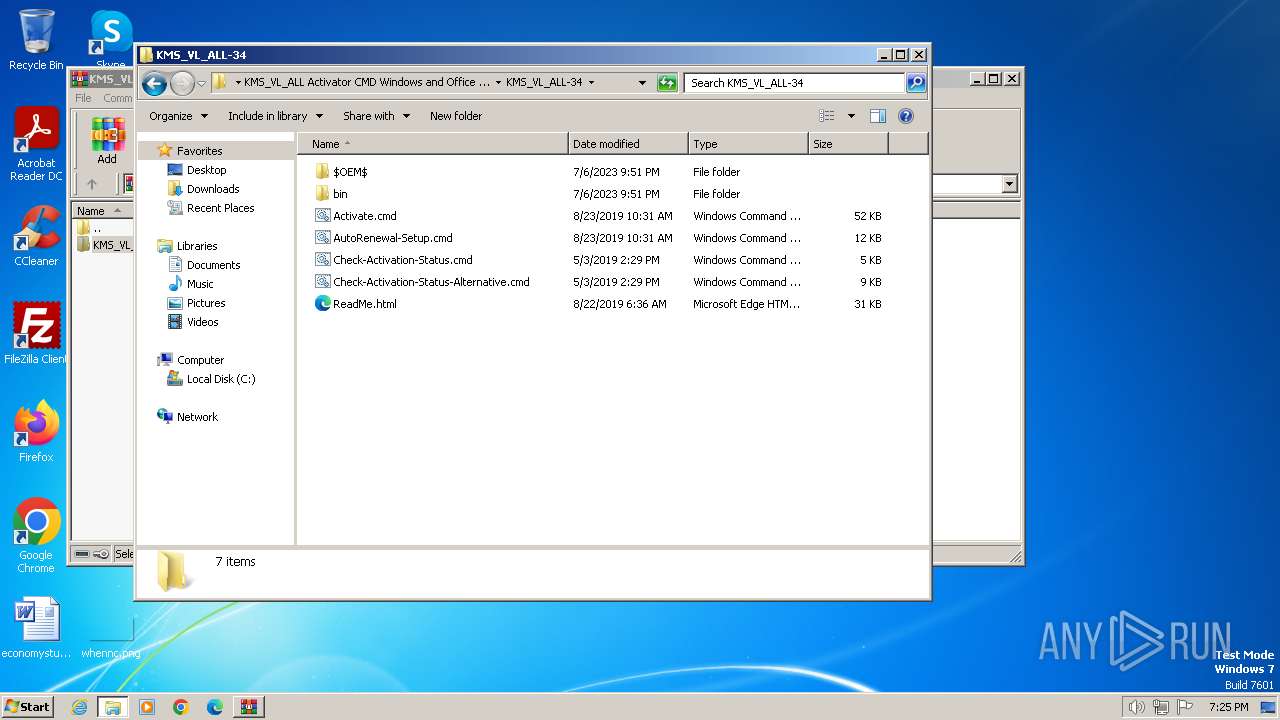Click the WinRAR Add toolbar icon
Screen dimensions: 1280x720
click(107, 141)
